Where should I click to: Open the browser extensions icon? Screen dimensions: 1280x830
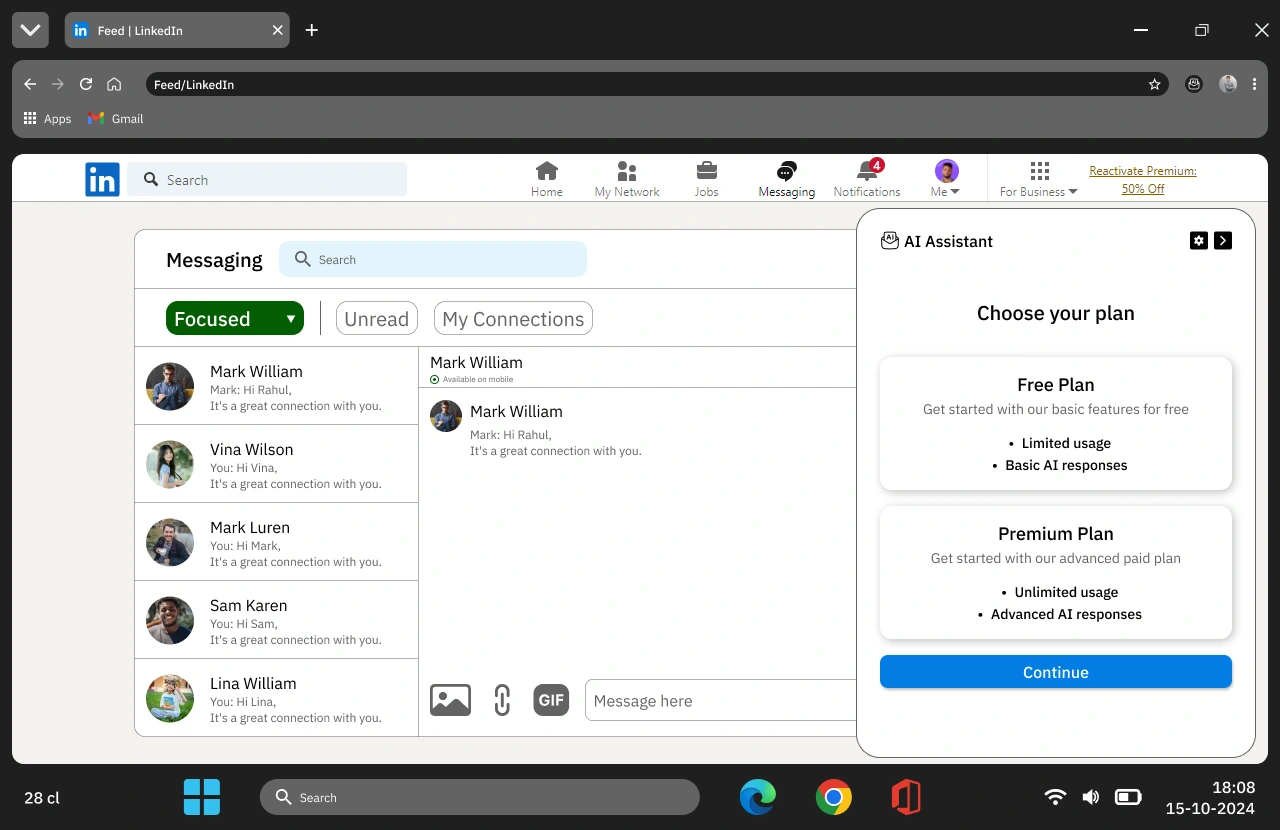pyautogui.click(x=1194, y=85)
